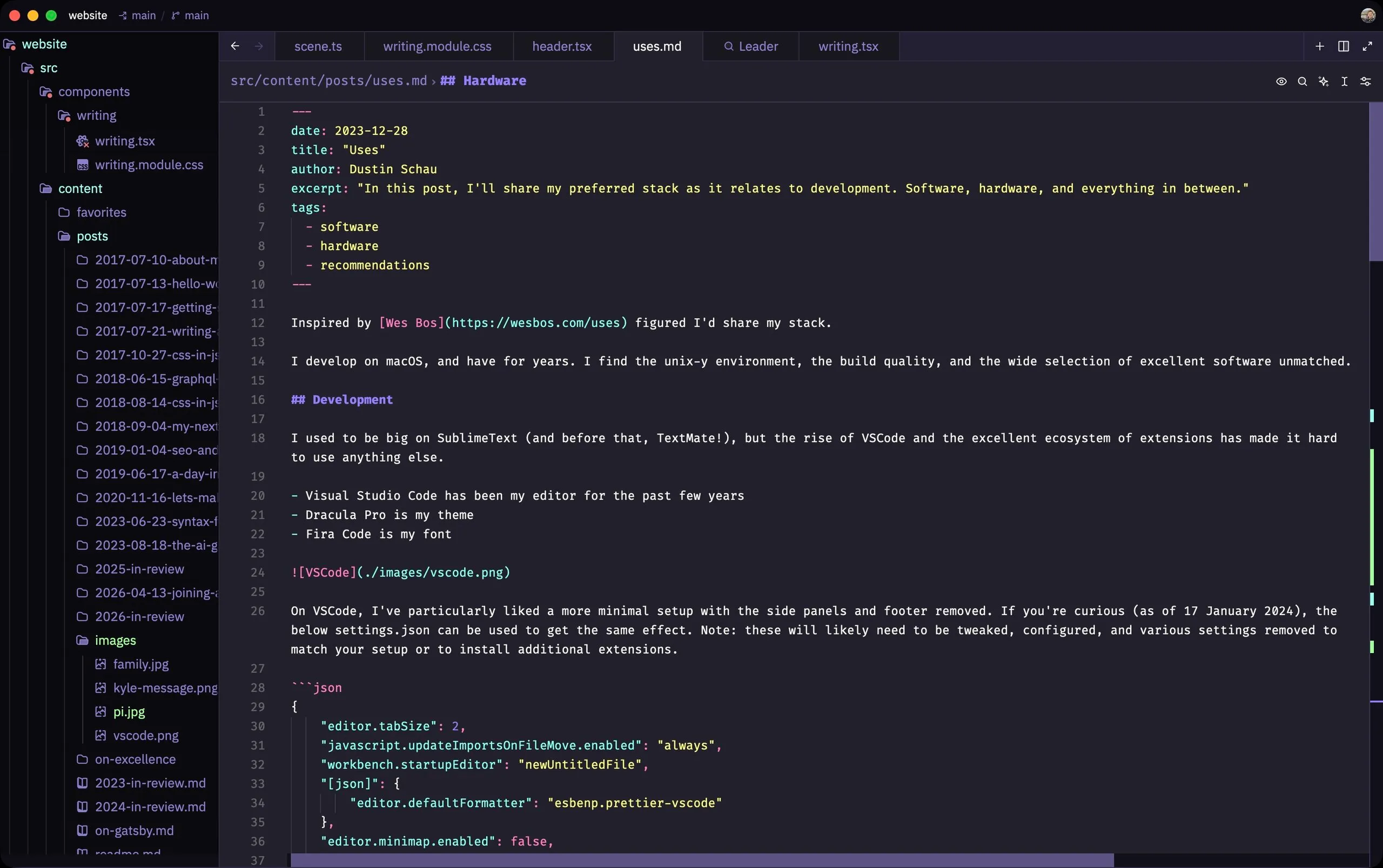Open the website project name in title bar

(88, 16)
